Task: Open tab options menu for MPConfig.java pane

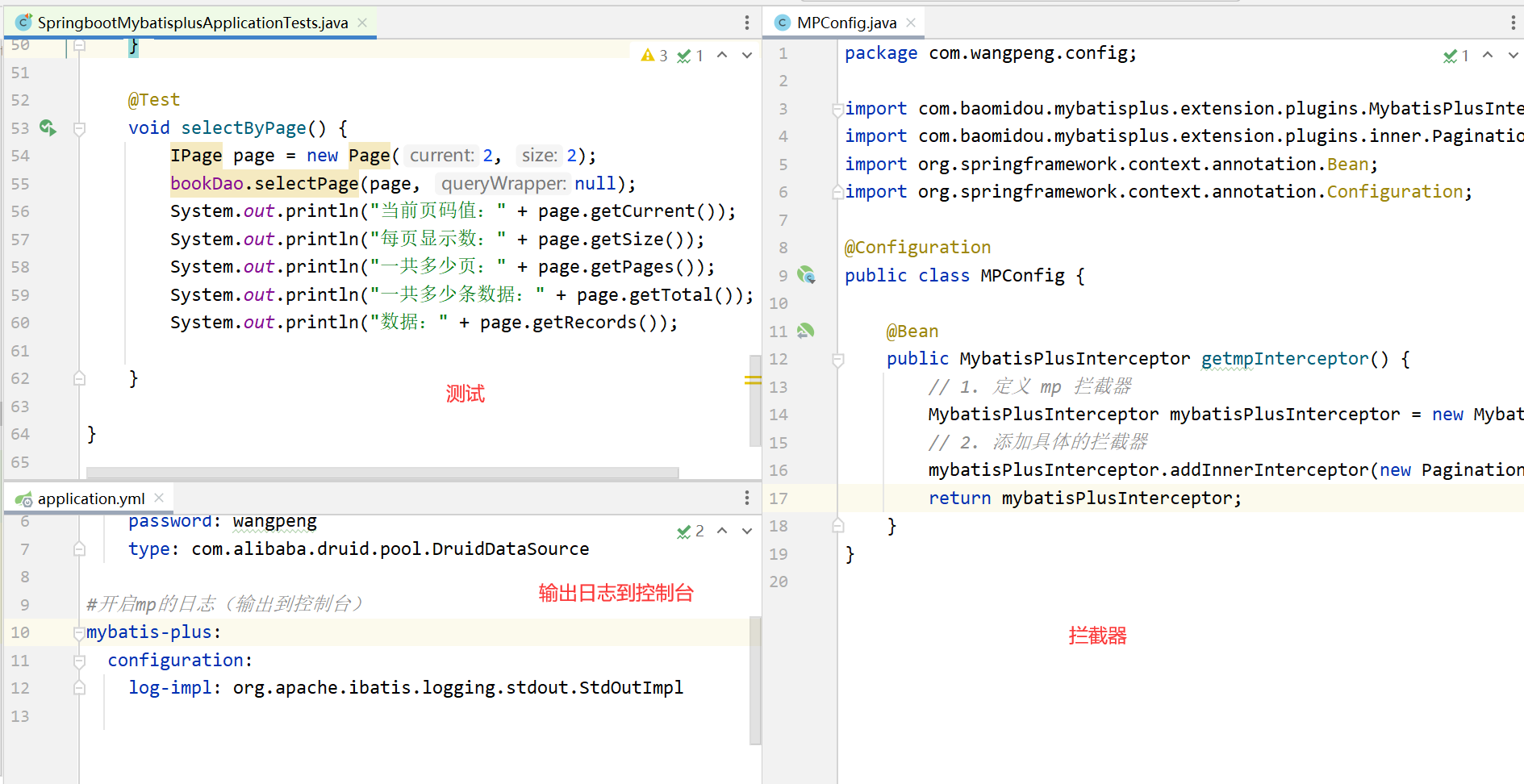Action: 1514,23
